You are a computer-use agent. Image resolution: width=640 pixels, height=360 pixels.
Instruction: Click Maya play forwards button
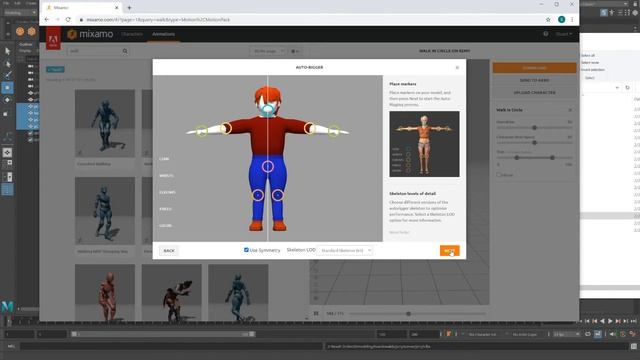click(x=610, y=321)
